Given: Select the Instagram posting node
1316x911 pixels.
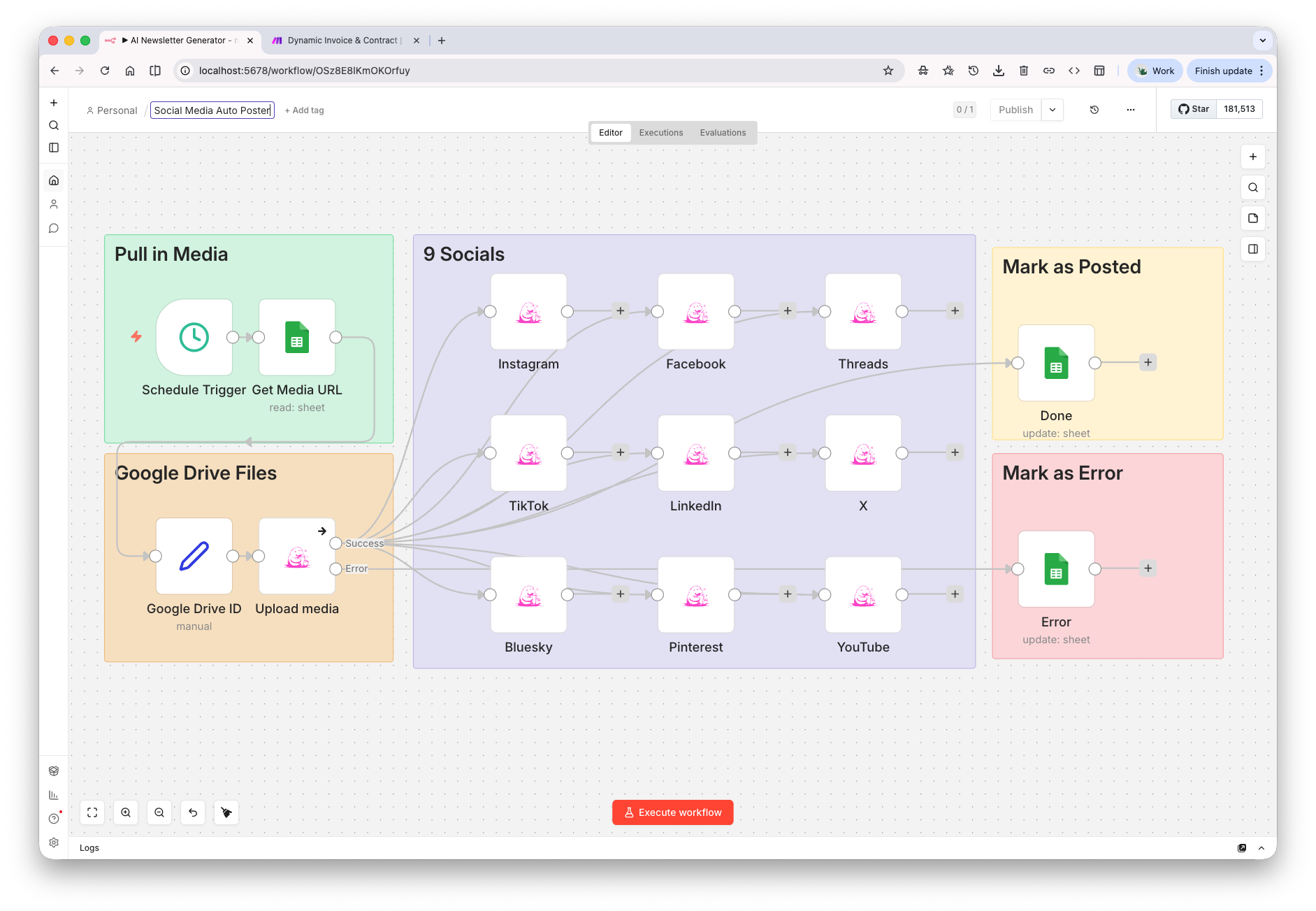Looking at the screenshot, I should pos(528,313).
